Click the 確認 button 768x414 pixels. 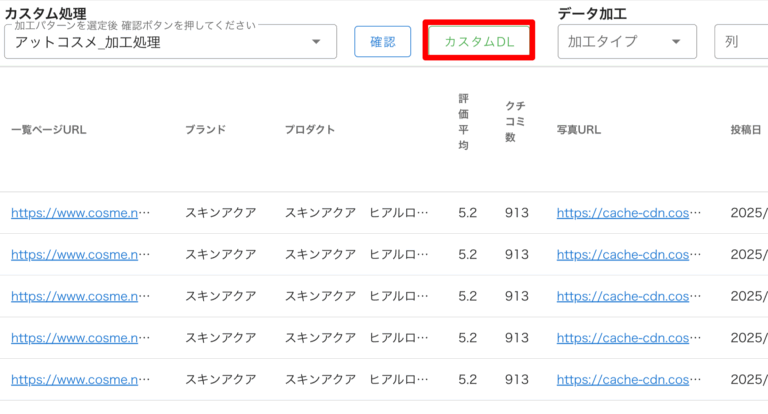[382, 42]
